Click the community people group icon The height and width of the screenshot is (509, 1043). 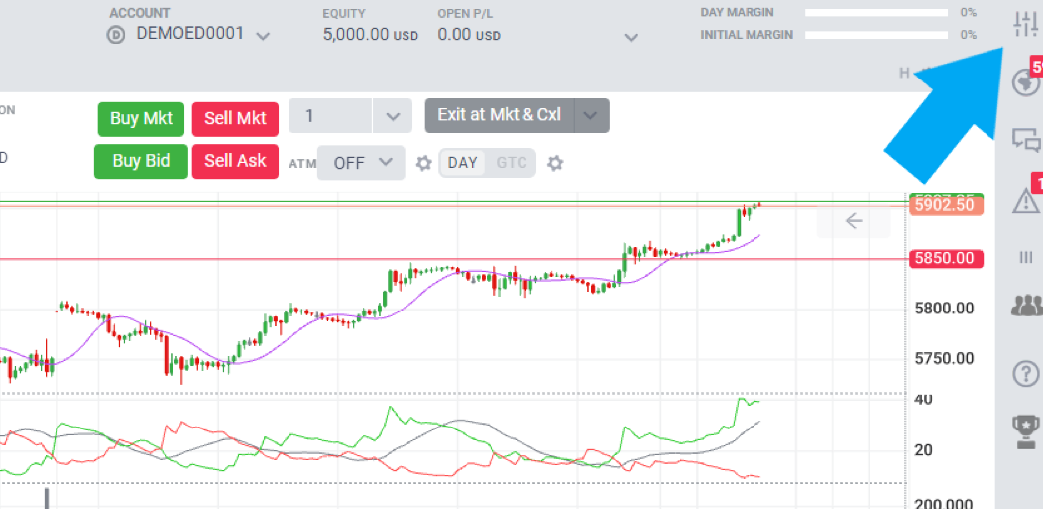click(x=1025, y=306)
